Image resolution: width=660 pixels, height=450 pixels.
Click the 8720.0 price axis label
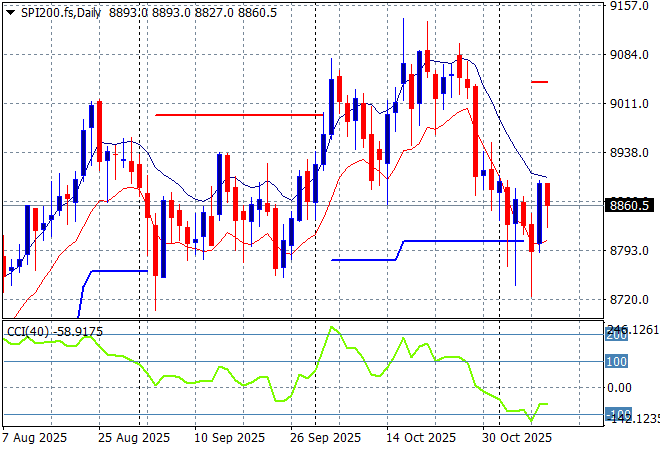(x=629, y=300)
